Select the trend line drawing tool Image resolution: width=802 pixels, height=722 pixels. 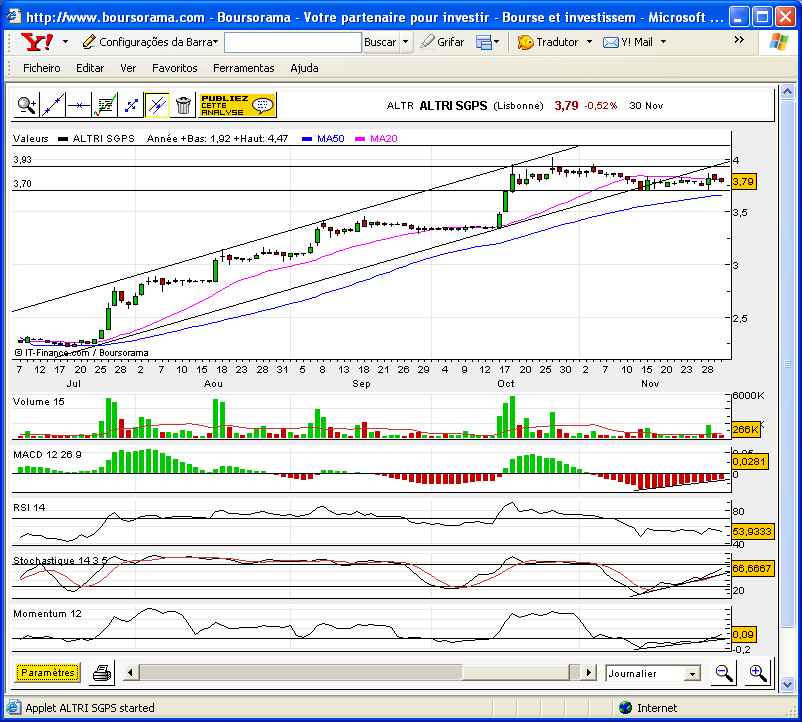tap(53, 105)
